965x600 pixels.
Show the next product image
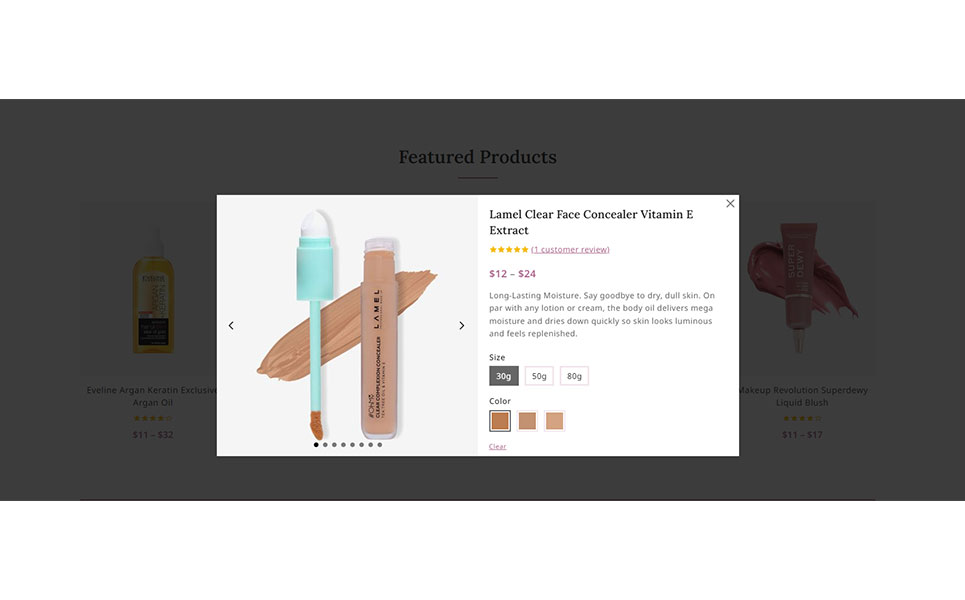(x=462, y=326)
